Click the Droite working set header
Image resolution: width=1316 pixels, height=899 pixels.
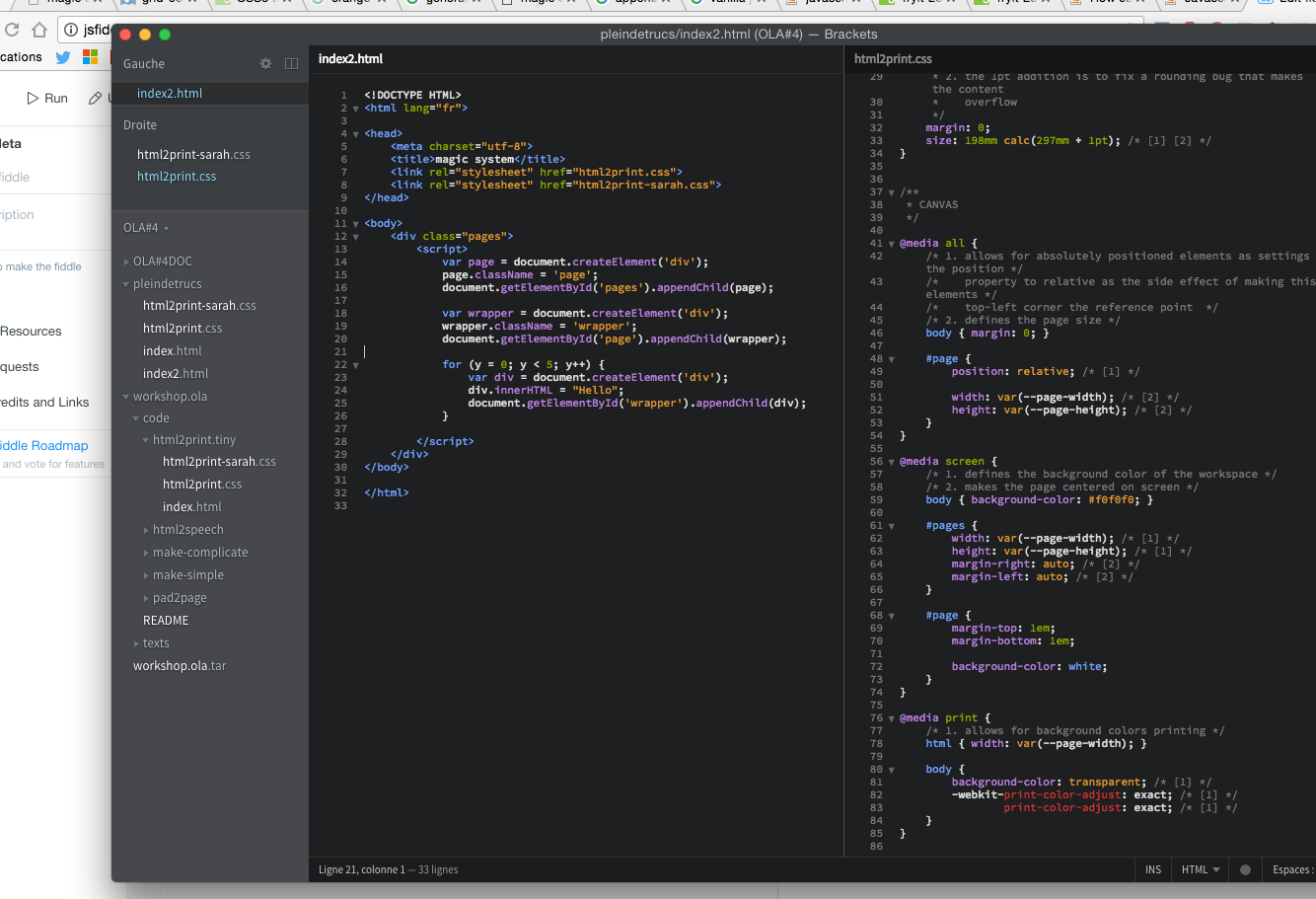140,125
